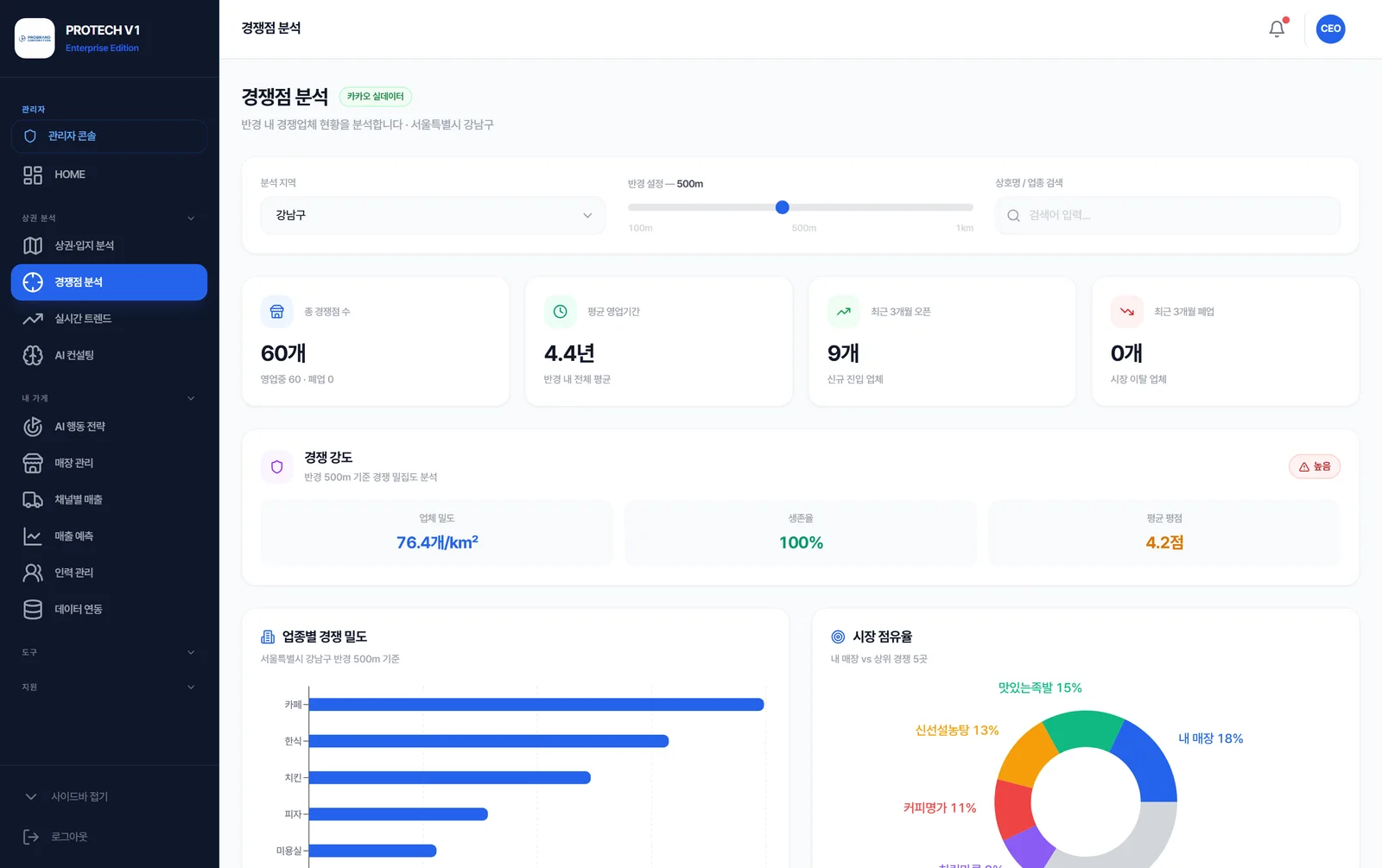
Task: Click the AI 행동 전략 goal icon
Action: (33, 427)
